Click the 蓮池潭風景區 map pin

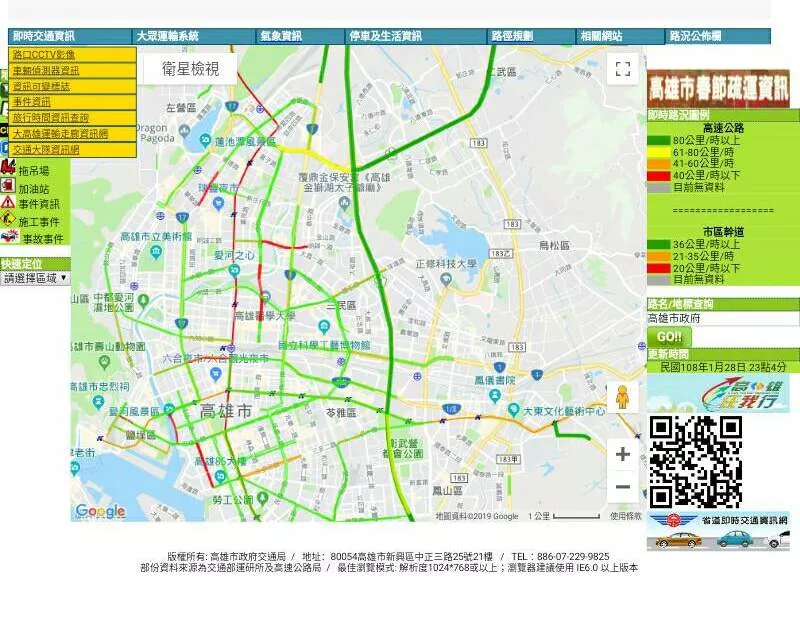pos(205,140)
